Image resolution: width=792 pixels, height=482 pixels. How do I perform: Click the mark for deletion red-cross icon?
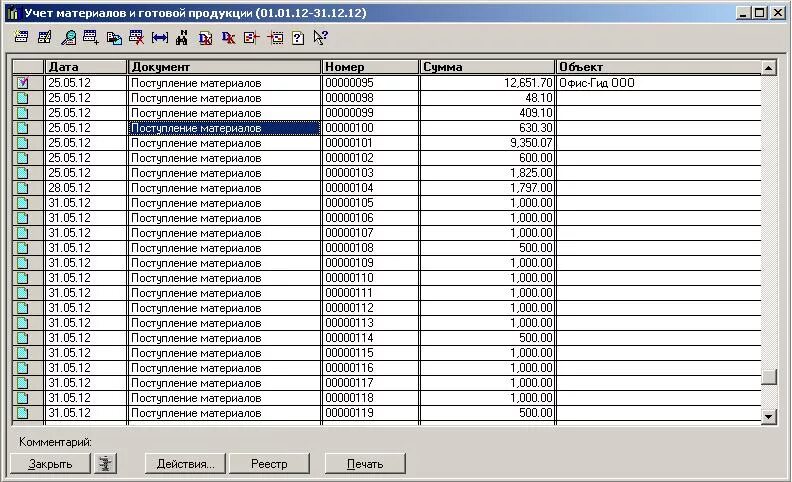pyautogui.click(x=136, y=37)
